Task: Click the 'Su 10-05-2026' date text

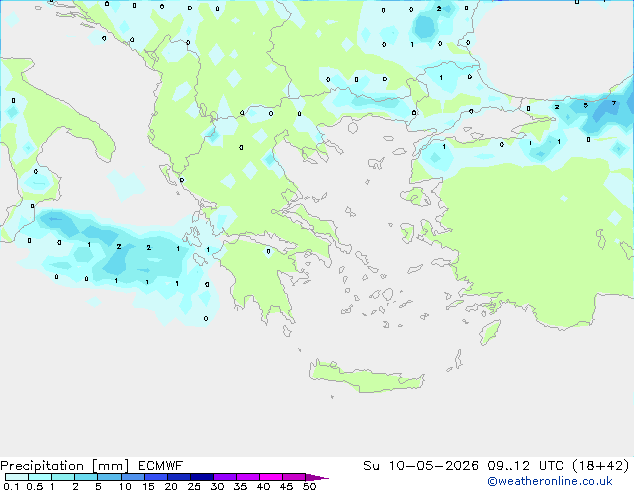Action: (421, 466)
